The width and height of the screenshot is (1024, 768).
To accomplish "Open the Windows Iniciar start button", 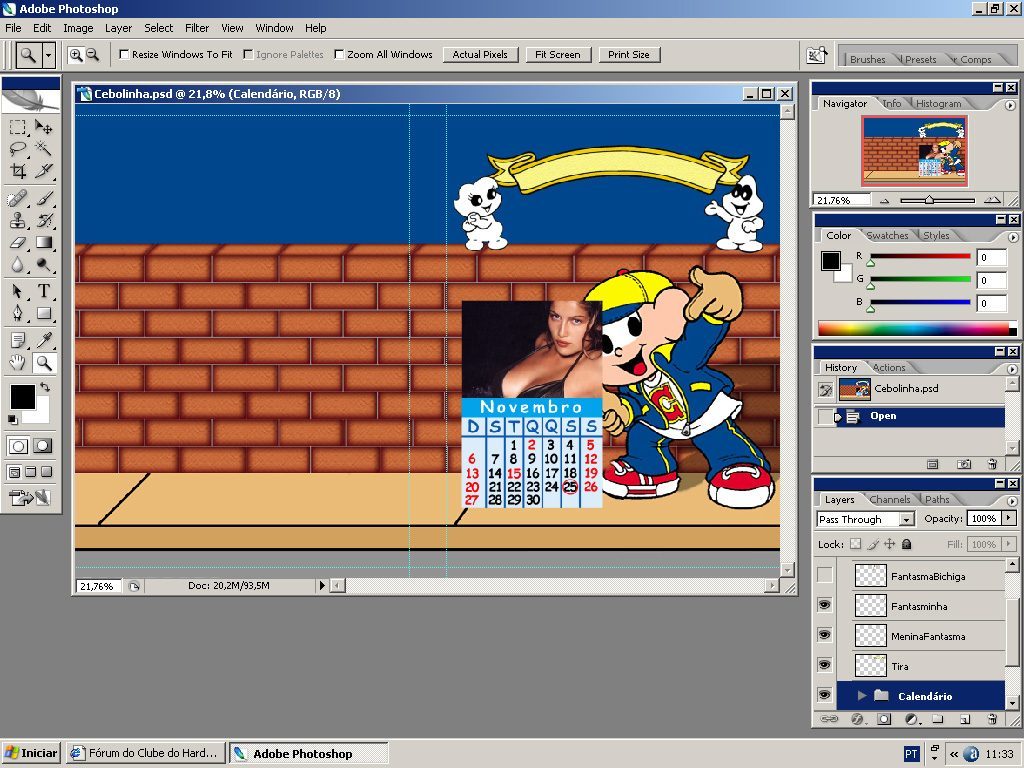I will click(x=31, y=753).
